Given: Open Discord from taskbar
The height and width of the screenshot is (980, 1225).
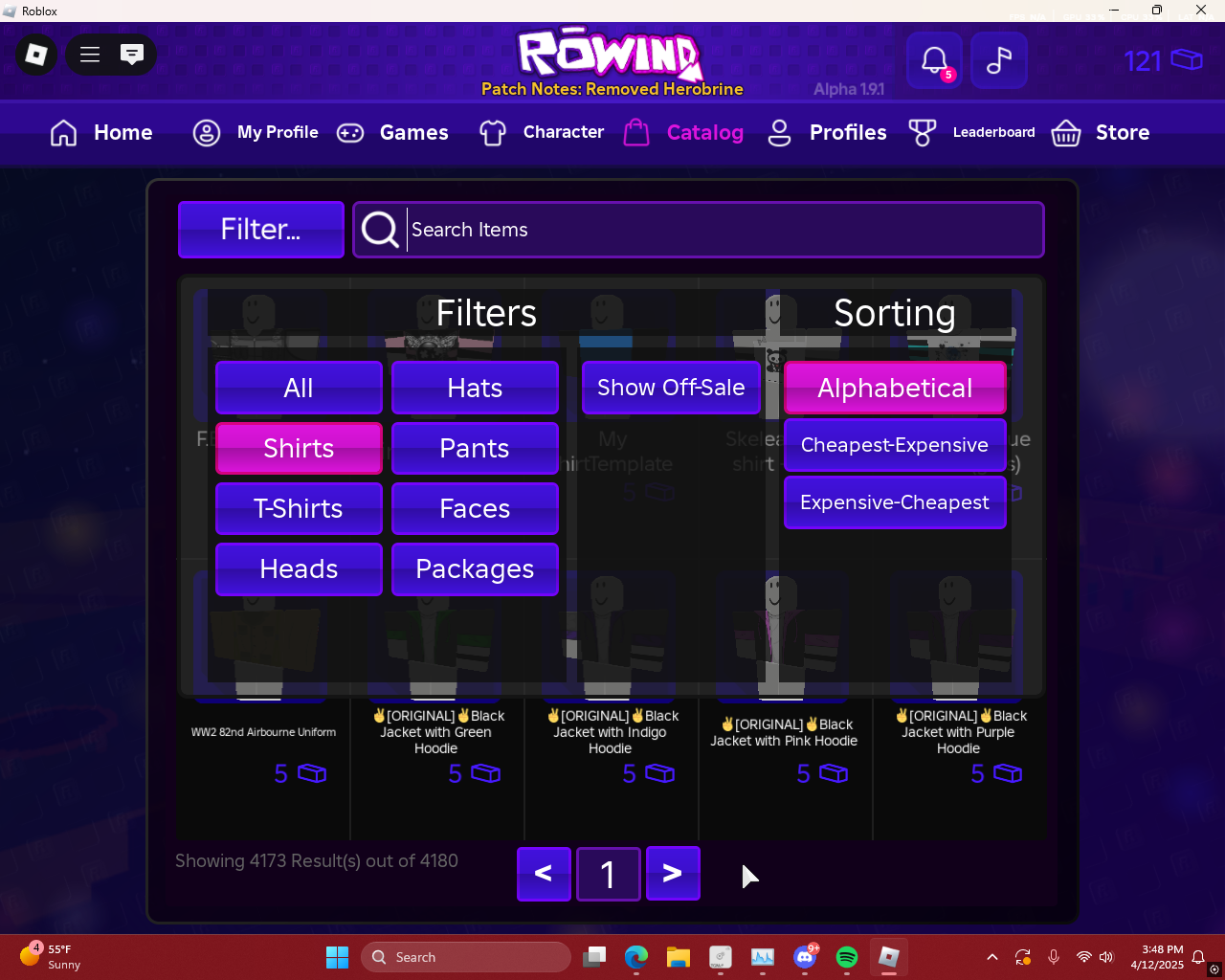Looking at the screenshot, I should point(805,957).
